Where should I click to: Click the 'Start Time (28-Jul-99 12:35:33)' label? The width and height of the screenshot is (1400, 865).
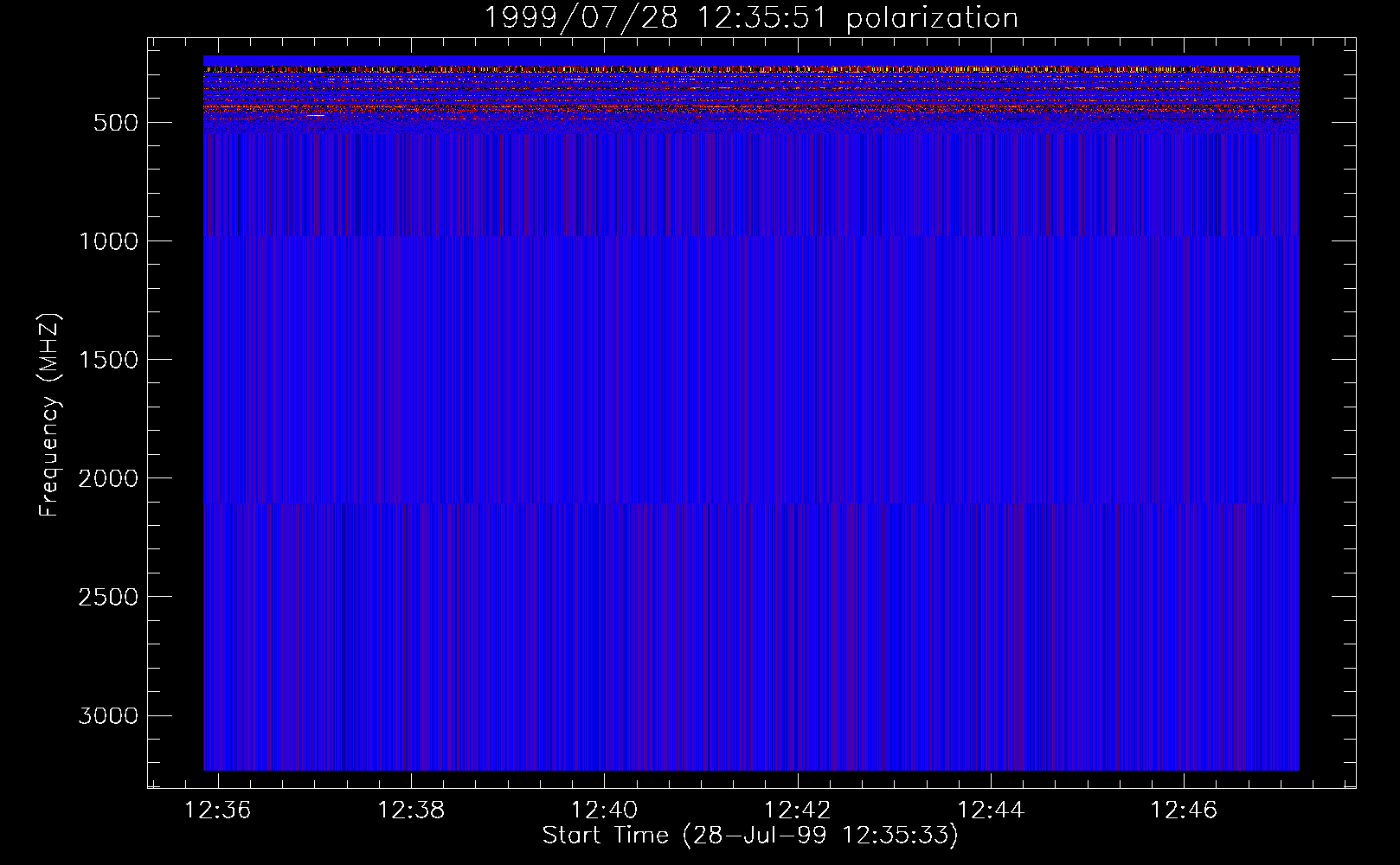750,836
